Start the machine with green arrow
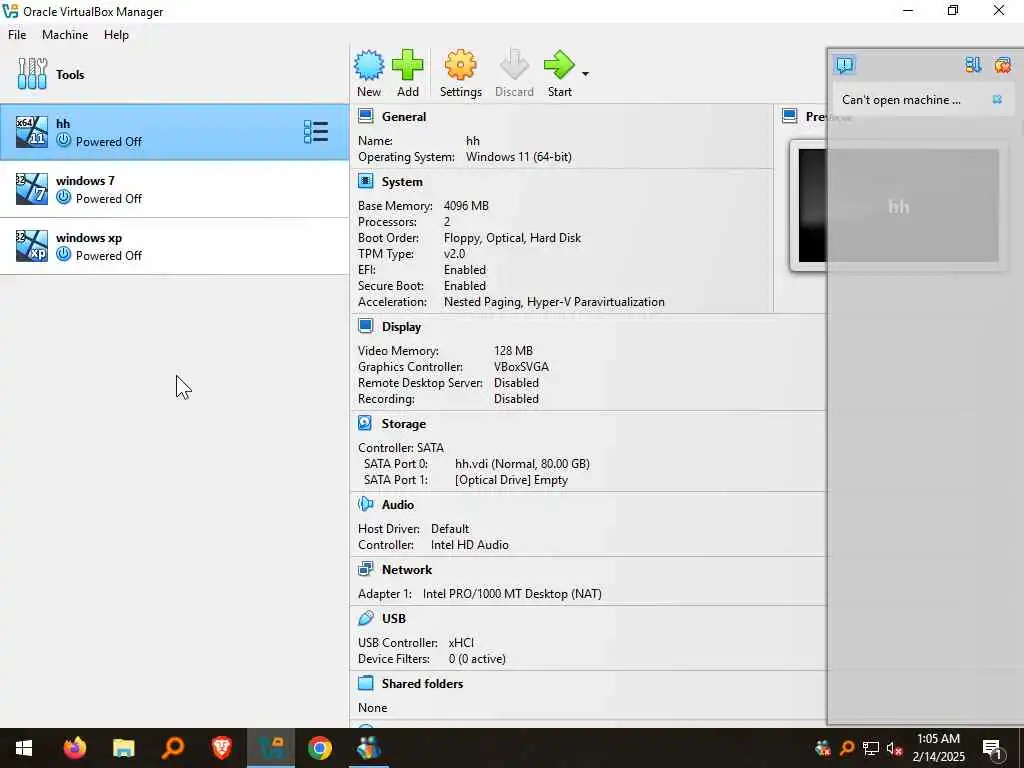The height and width of the screenshot is (768, 1024). click(x=559, y=65)
